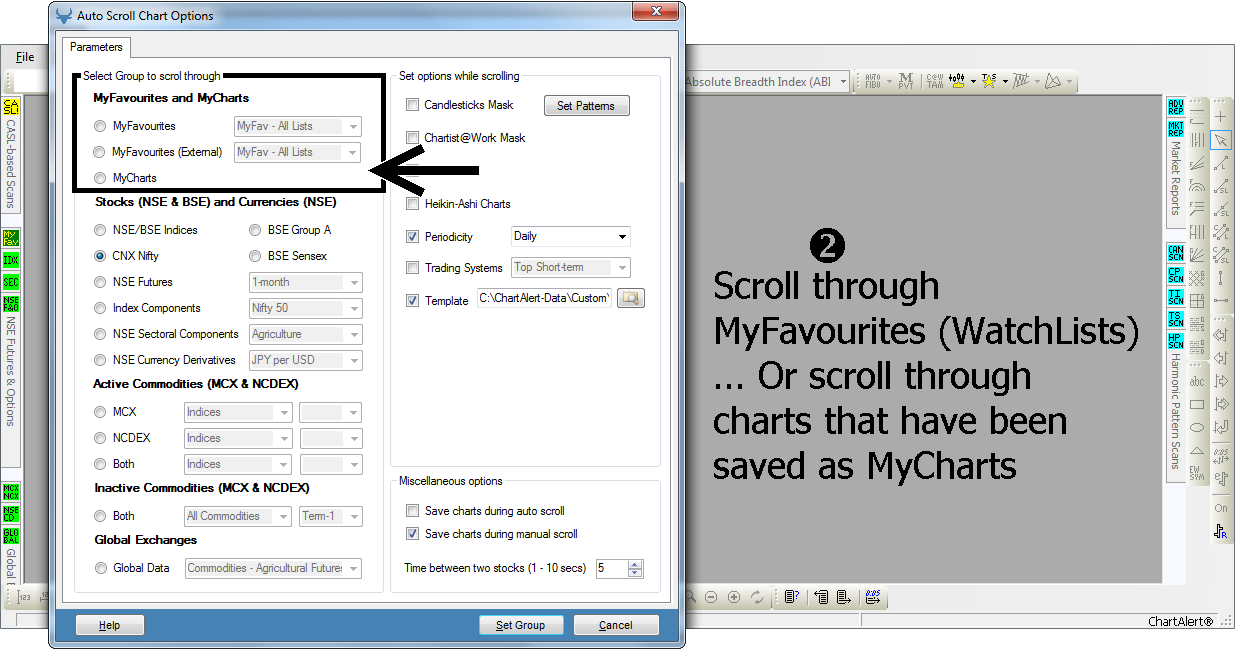This screenshot has height=650, width=1235.
Task: Expand the Absolute Breadth Index dropdown
Action: click(844, 82)
